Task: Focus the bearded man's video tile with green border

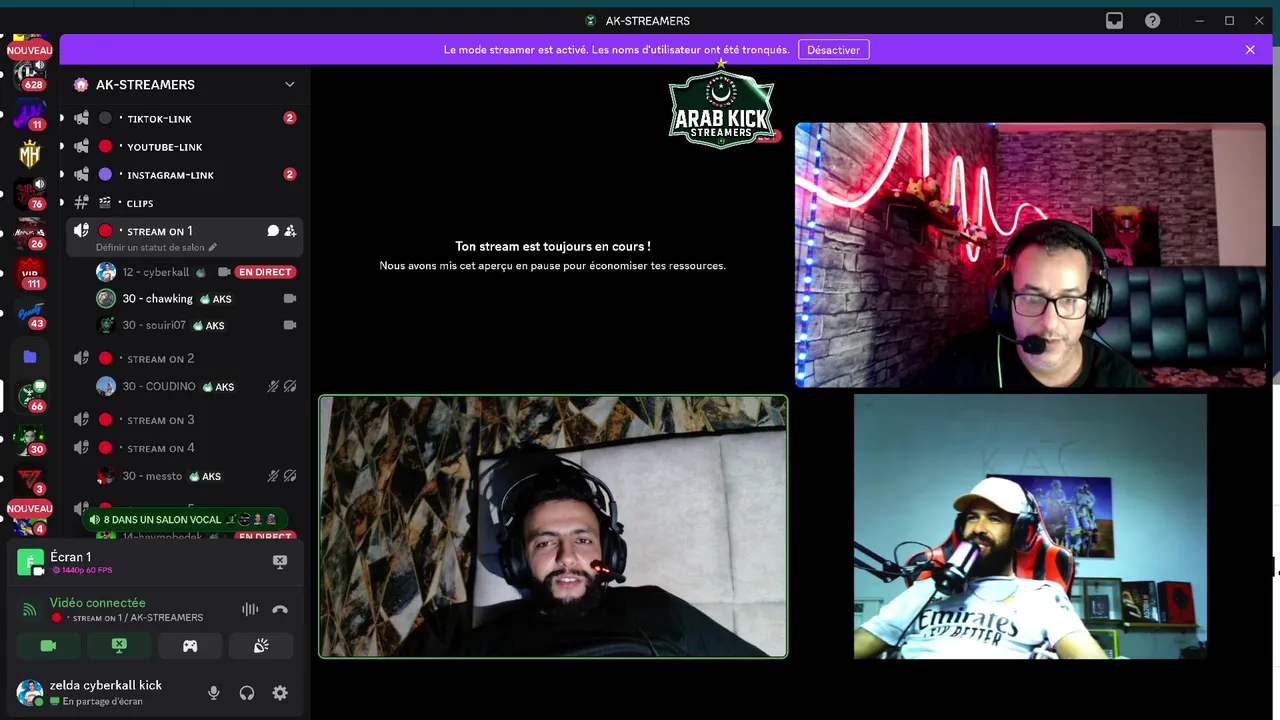Action: click(553, 527)
